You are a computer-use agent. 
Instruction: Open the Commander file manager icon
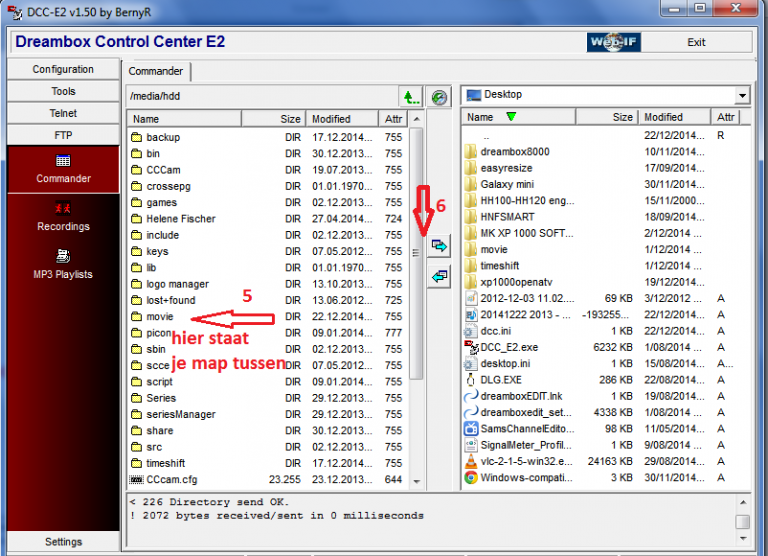pyautogui.click(x=63, y=161)
